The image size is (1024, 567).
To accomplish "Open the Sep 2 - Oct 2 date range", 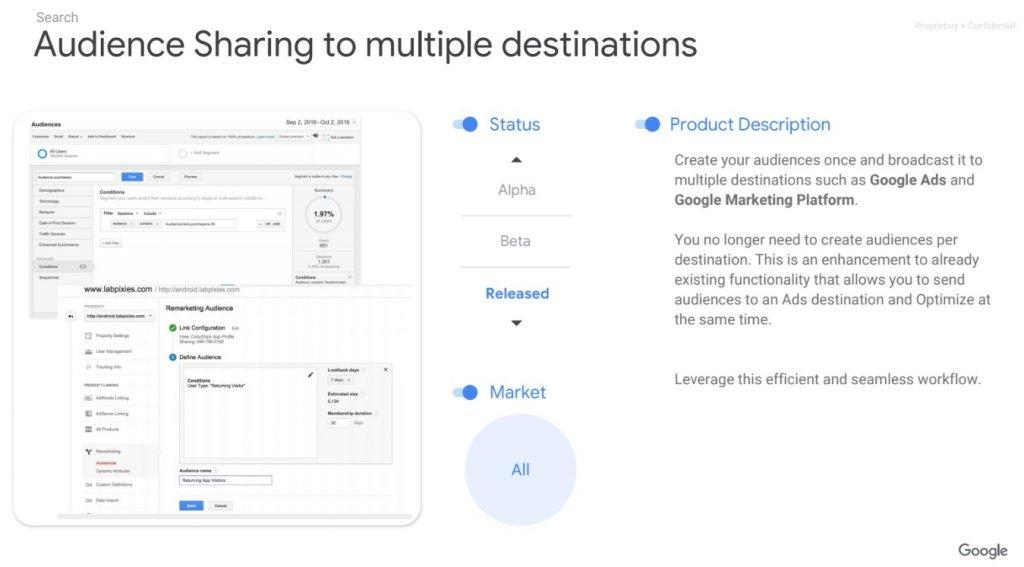I will coord(320,122).
